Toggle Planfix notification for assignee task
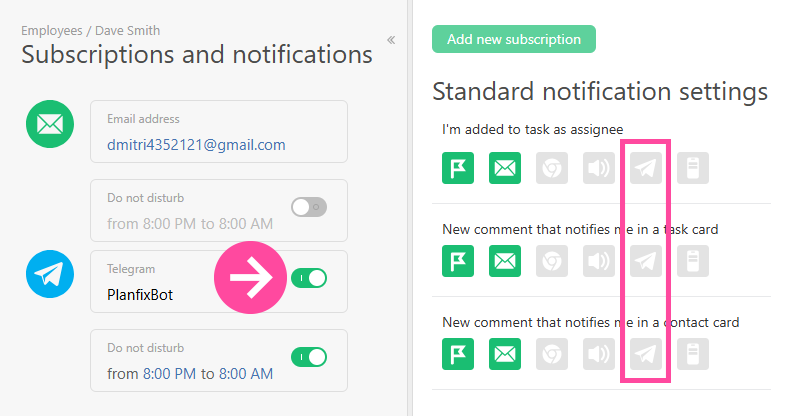788x416 pixels. [457, 168]
